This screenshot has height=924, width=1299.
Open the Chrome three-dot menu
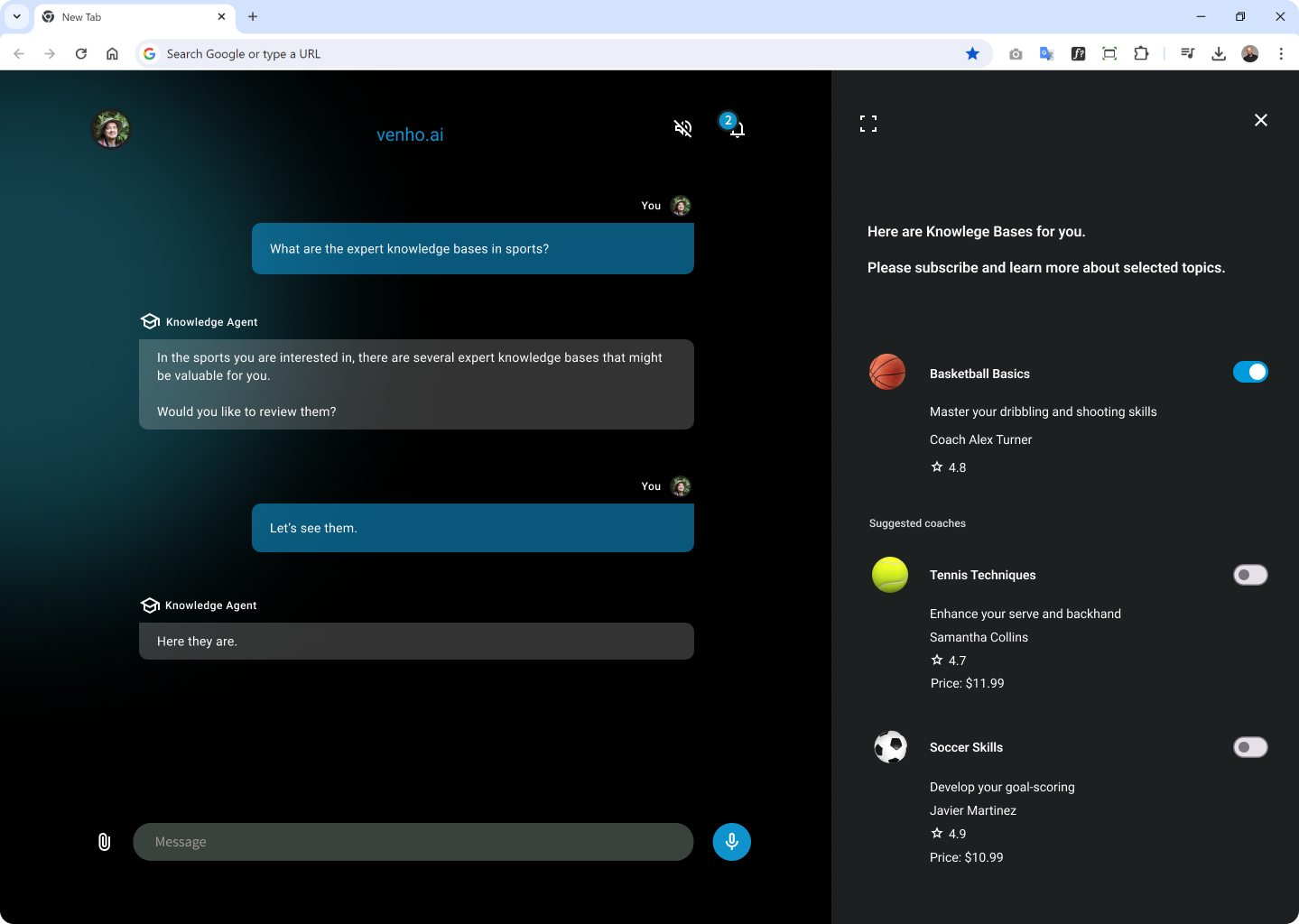pos(1281,53)
